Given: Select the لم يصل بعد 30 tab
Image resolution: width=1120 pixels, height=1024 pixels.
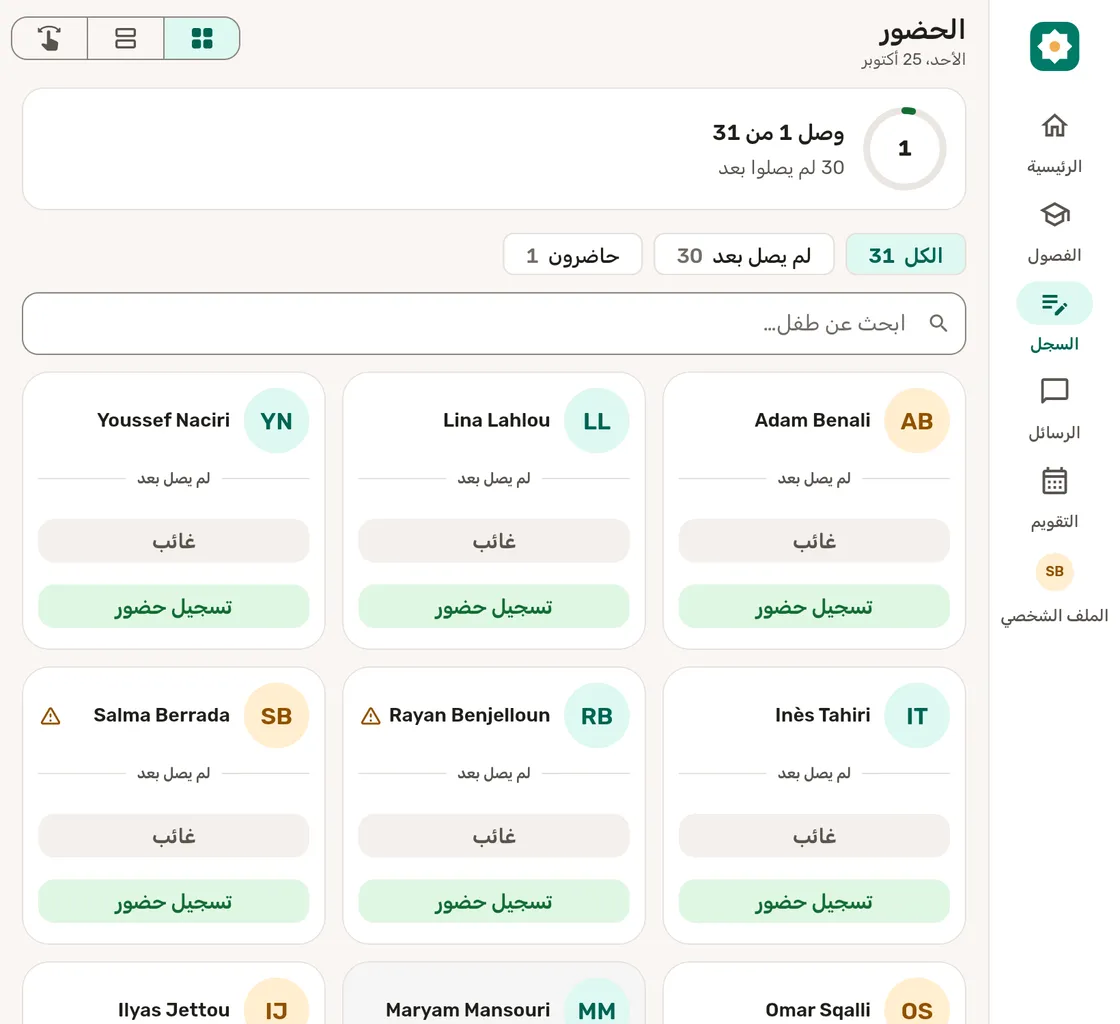Looking at the screenshot, I should click(744, 255).
